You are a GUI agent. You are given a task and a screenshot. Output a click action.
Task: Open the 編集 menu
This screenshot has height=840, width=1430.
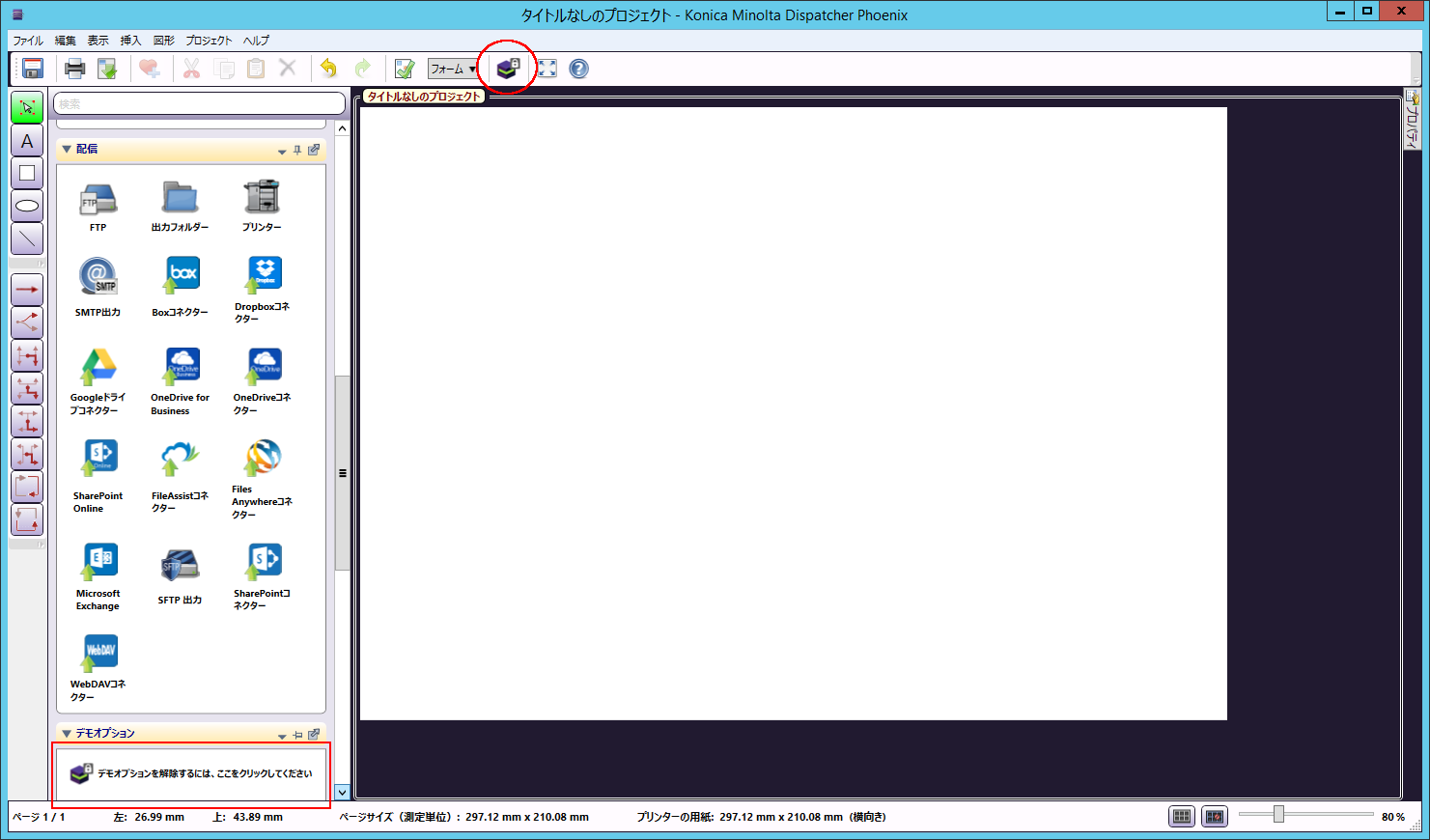coord(66,41)
